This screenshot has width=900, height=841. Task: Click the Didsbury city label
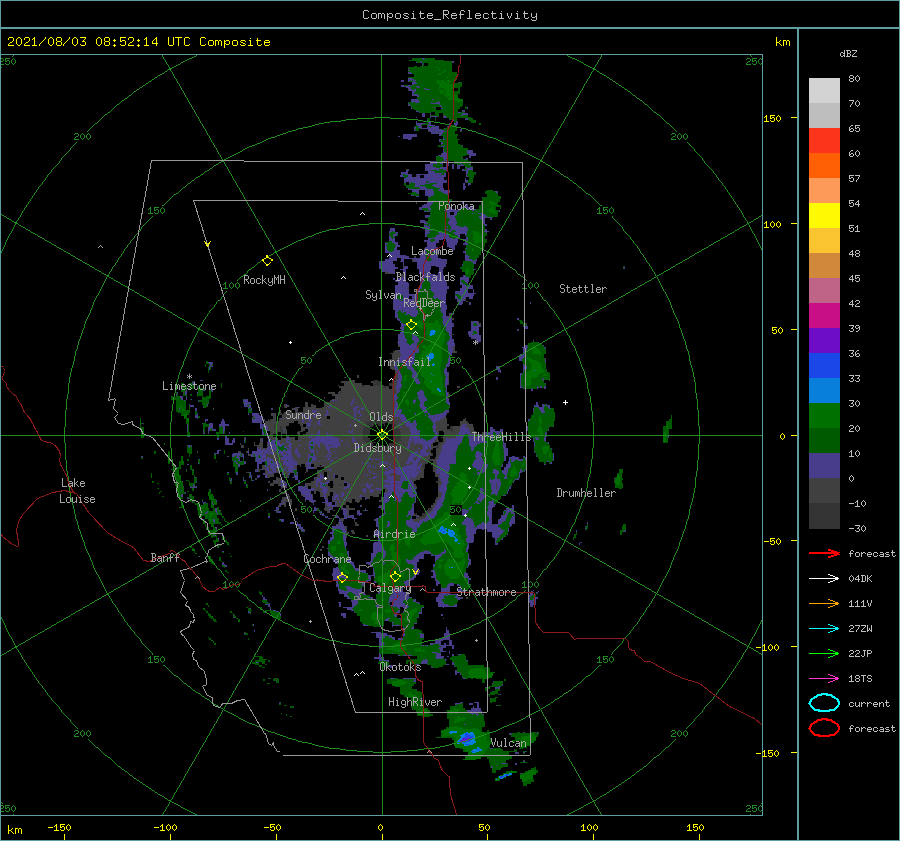pos(377,448)
